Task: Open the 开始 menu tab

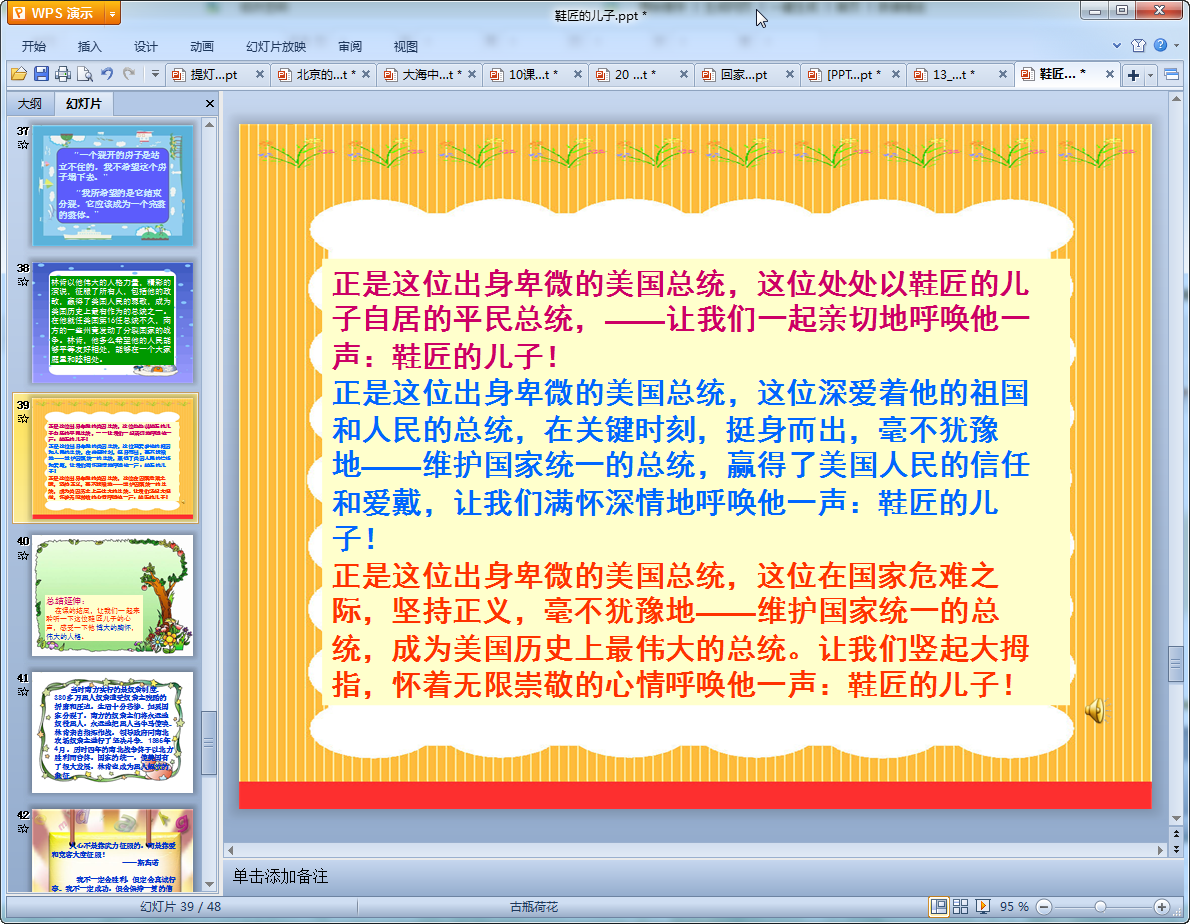Action: (33, 46)
